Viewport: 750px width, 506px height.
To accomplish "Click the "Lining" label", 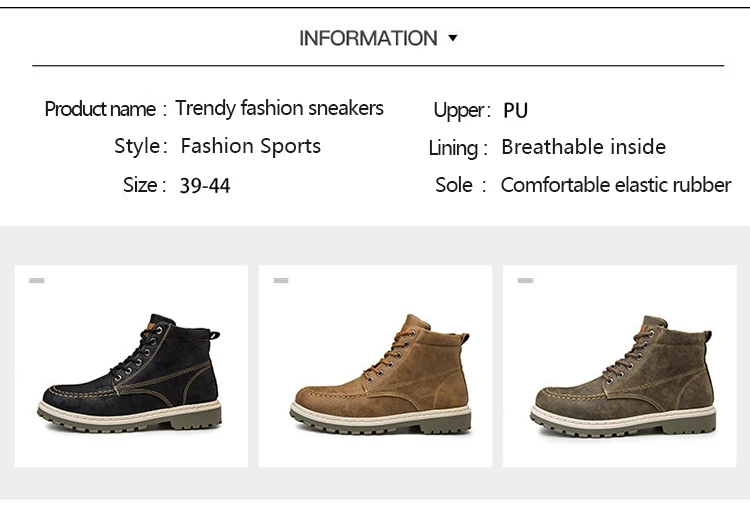I will click(x=453, y=148).
